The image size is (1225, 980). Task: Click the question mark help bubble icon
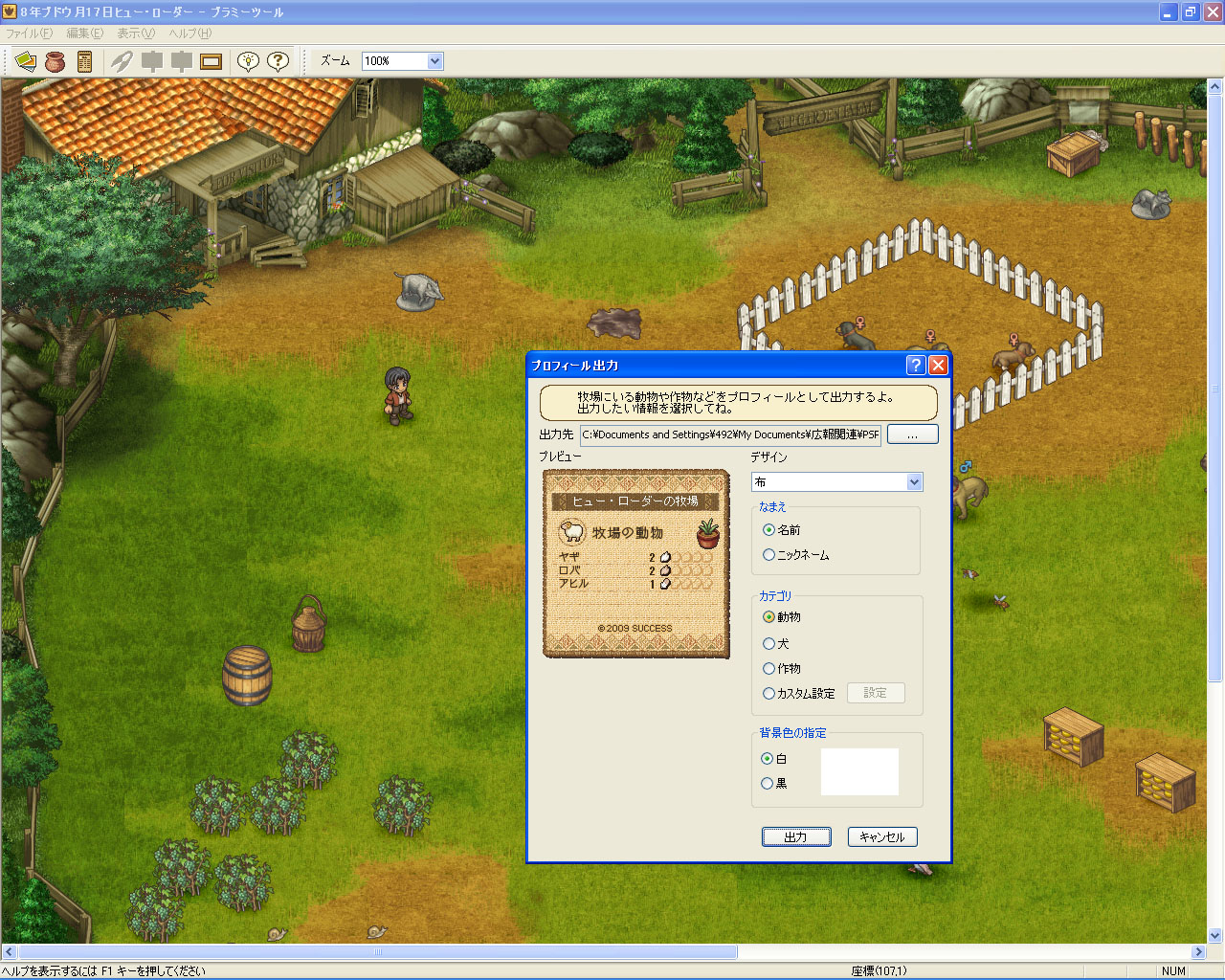(278, 61)
